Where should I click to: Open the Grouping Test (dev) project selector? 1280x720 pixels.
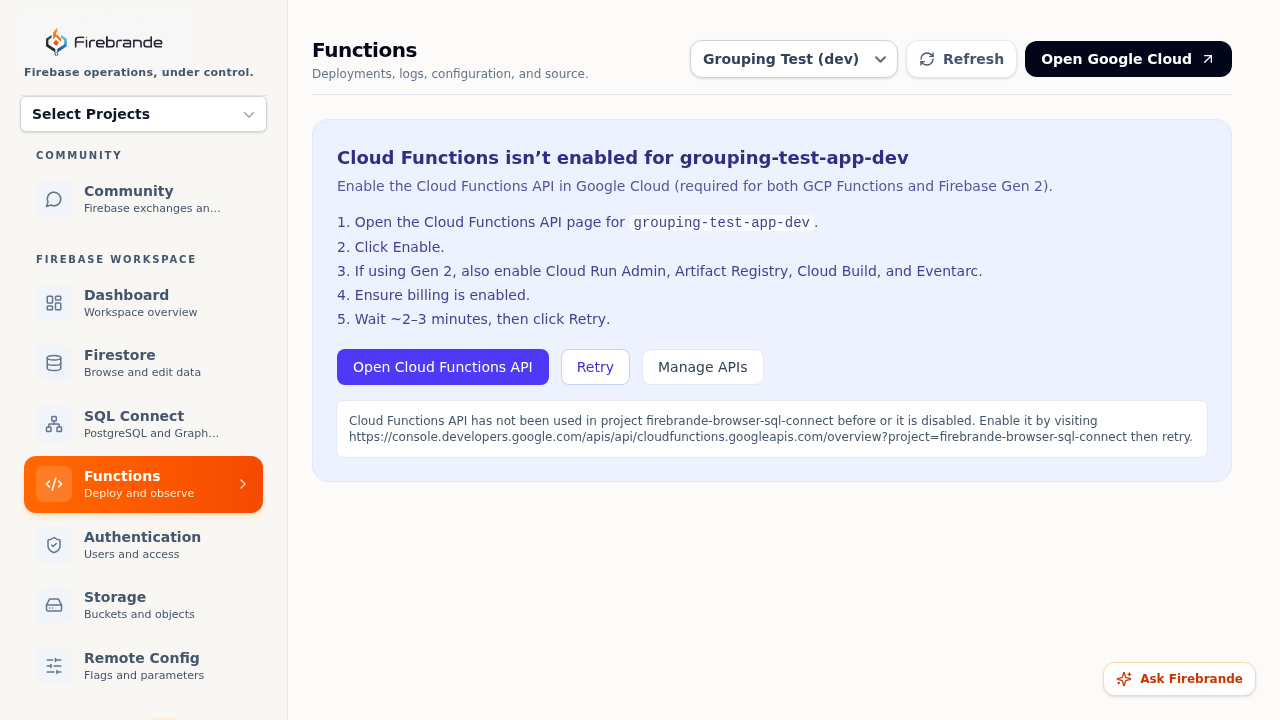(x=794, y=59)
